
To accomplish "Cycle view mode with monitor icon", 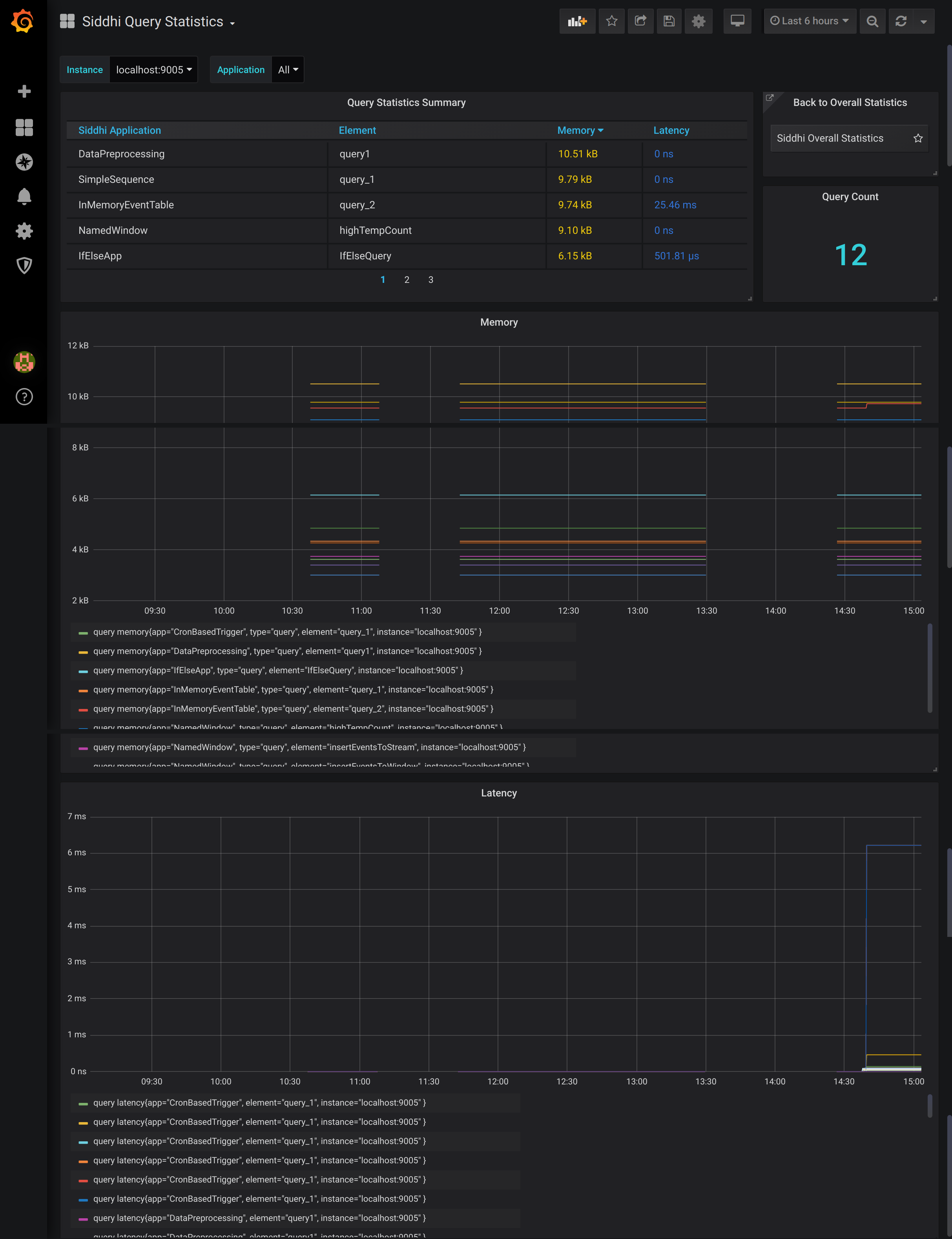I will click(737, 22).
